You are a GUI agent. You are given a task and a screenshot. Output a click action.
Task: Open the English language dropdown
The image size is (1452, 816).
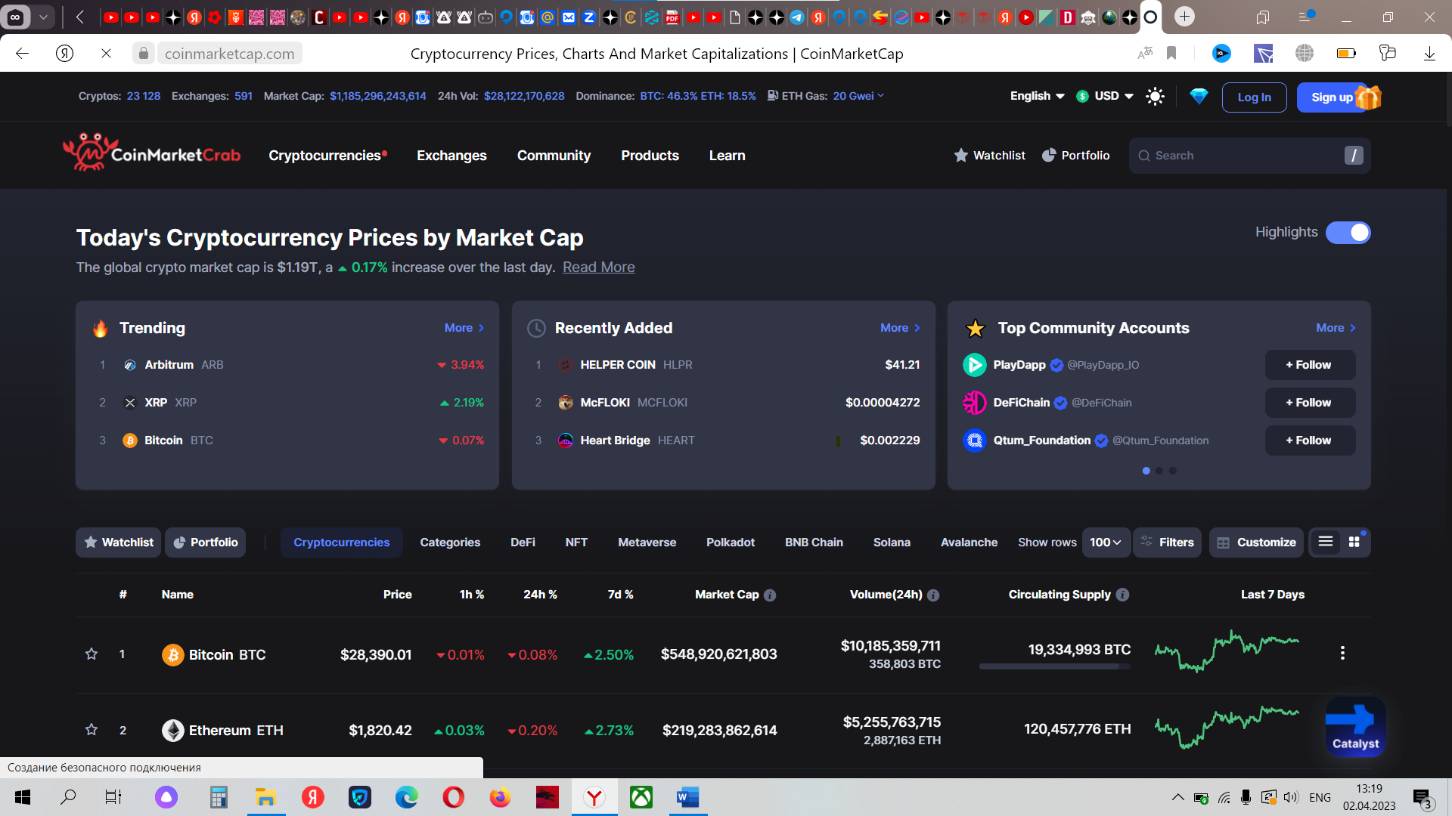(x=1037, y=96)
